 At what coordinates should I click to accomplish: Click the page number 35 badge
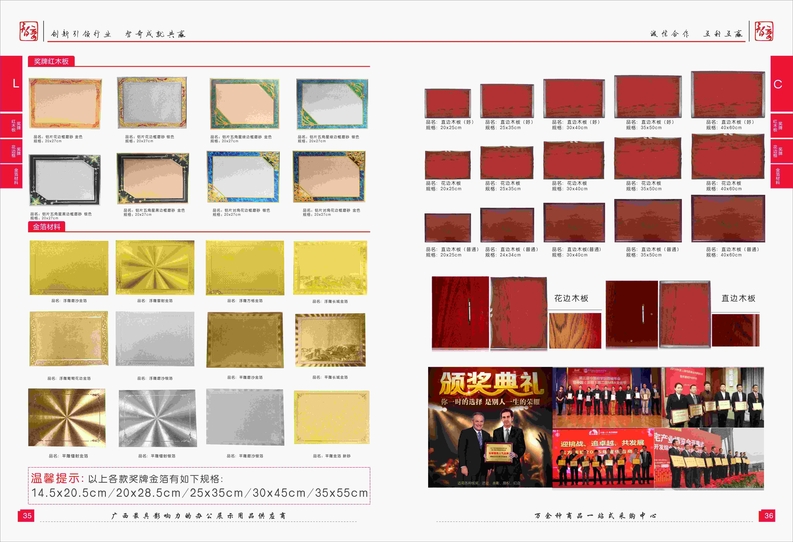[27, 515]
